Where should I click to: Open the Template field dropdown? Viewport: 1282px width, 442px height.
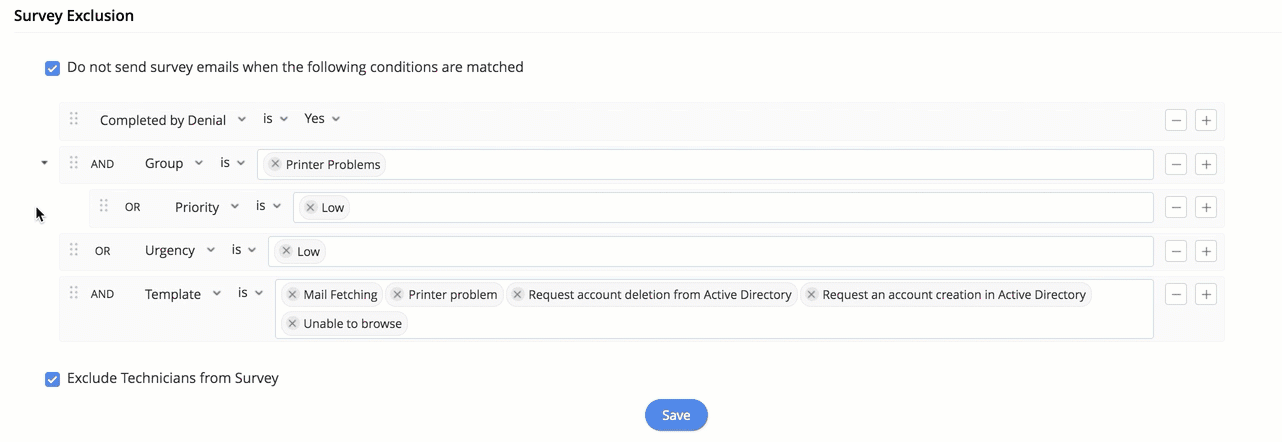[x=182, y=294]
